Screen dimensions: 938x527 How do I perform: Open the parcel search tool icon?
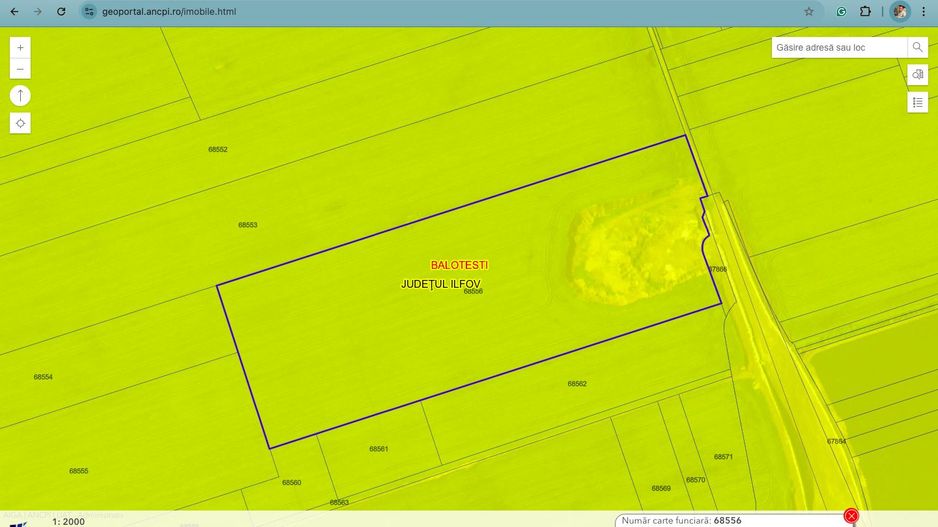pyautogui.click(x=918, y=74)
